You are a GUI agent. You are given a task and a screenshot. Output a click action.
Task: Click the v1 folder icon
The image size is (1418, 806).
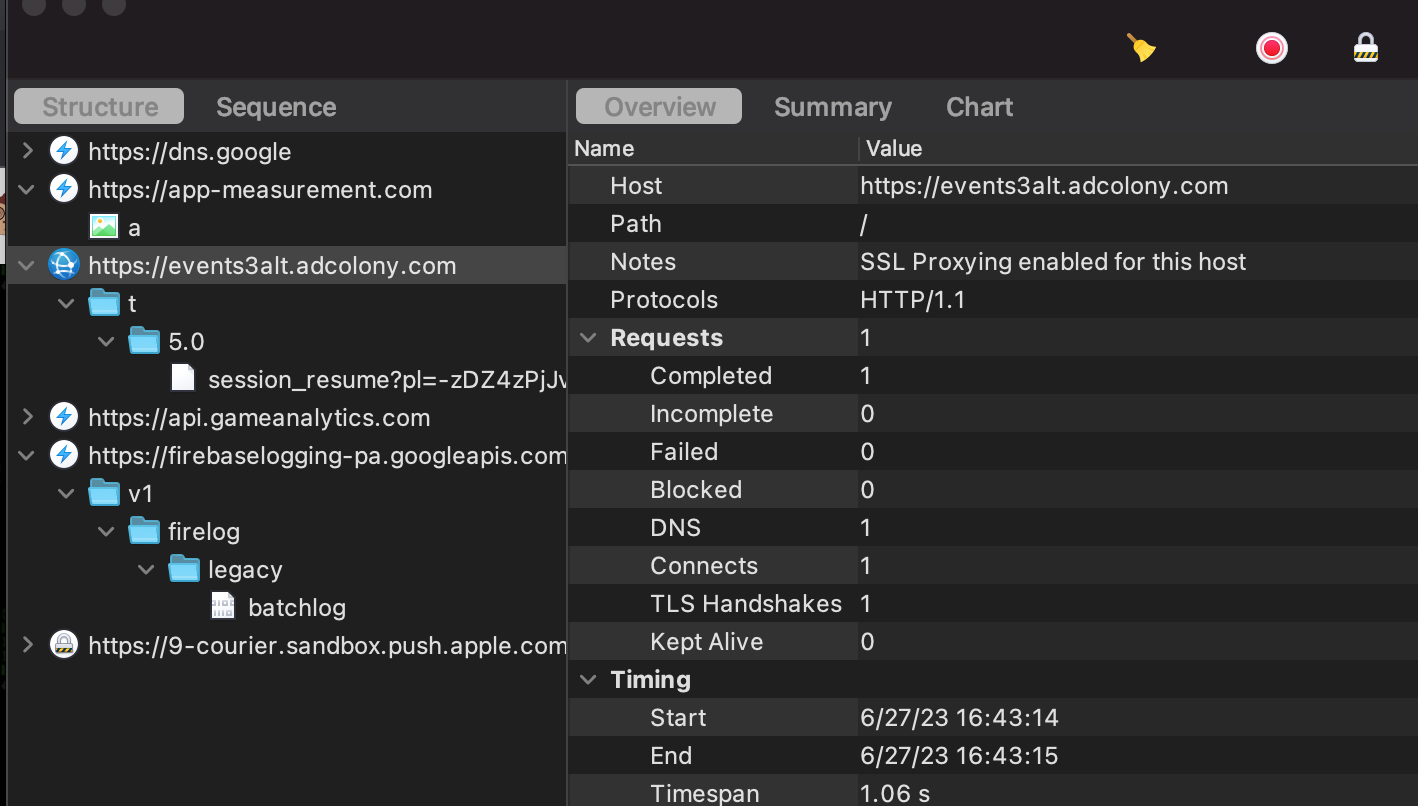104,492
